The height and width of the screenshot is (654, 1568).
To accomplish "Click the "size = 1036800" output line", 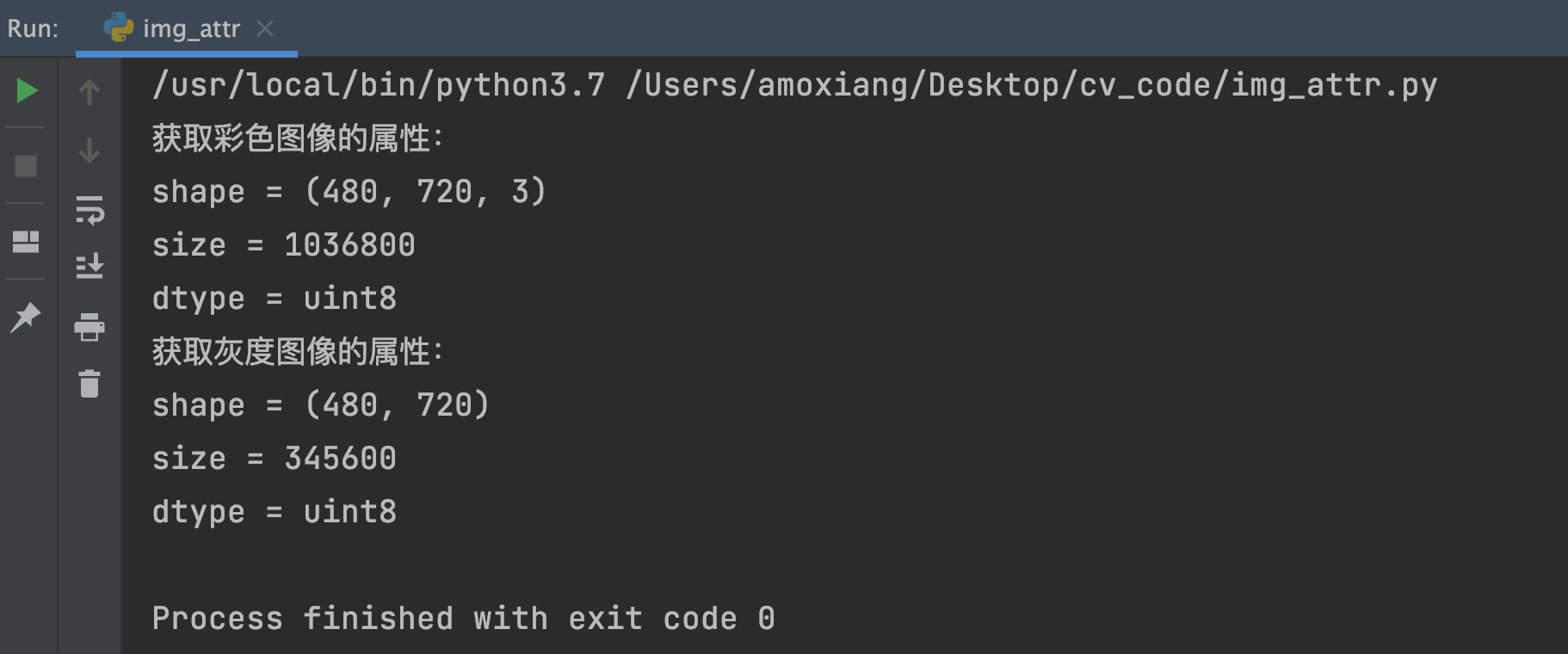I will coord(283,245).
